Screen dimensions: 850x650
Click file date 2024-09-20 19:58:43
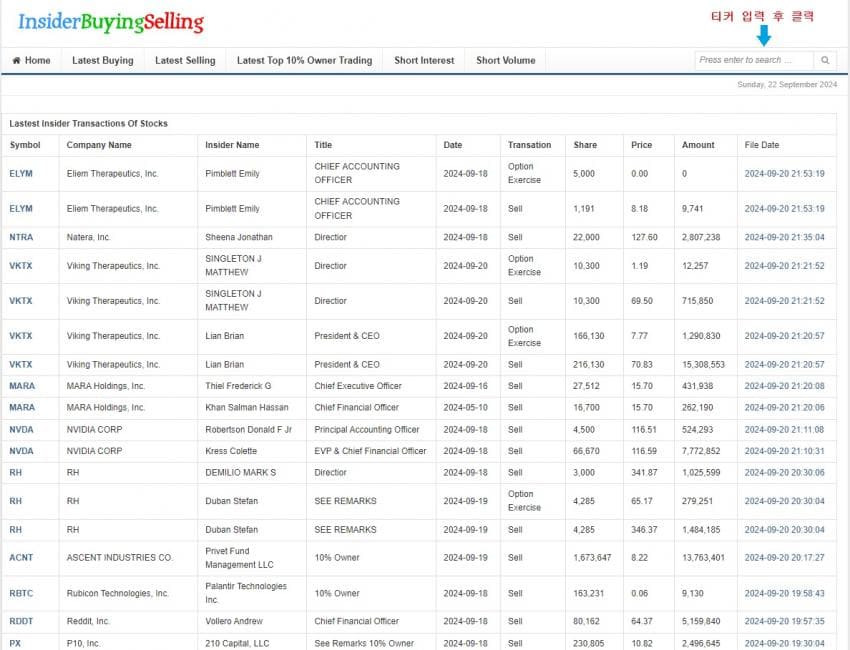pos(784,593)
